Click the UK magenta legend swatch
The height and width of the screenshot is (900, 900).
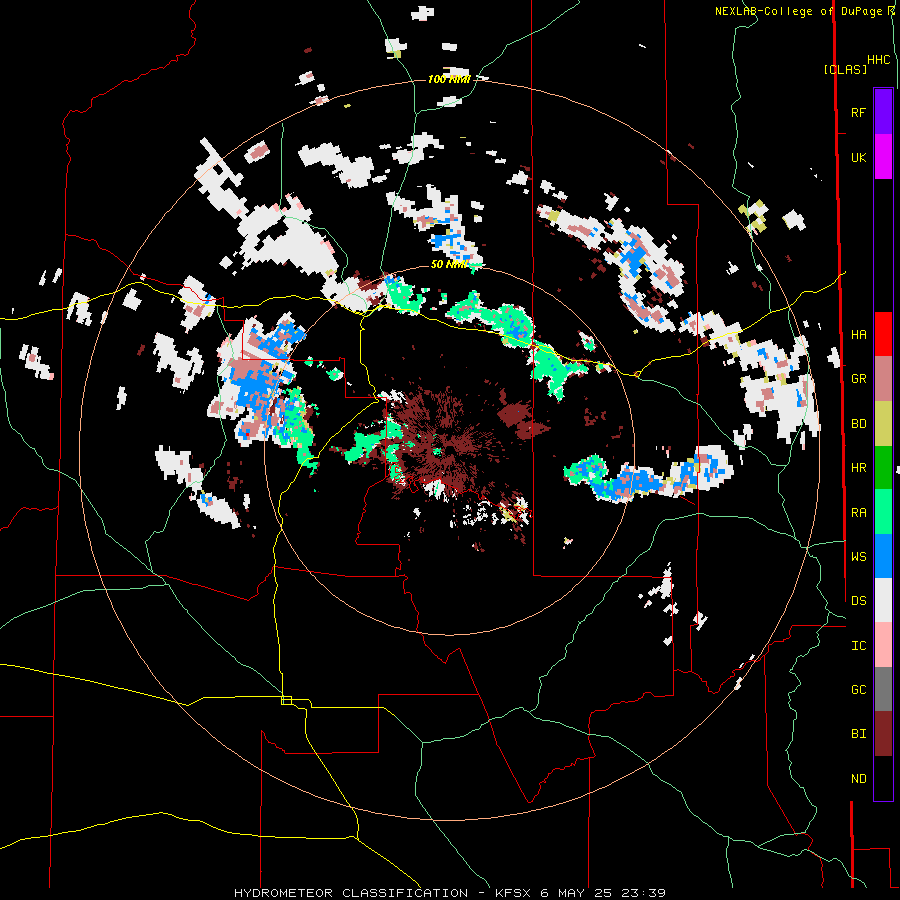point(883,157)
